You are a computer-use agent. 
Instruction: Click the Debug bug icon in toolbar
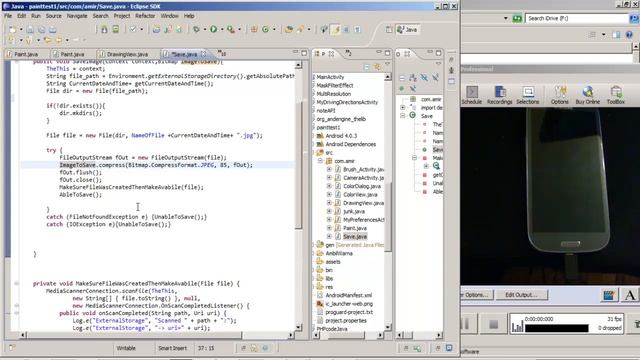[x=196, y=29]
